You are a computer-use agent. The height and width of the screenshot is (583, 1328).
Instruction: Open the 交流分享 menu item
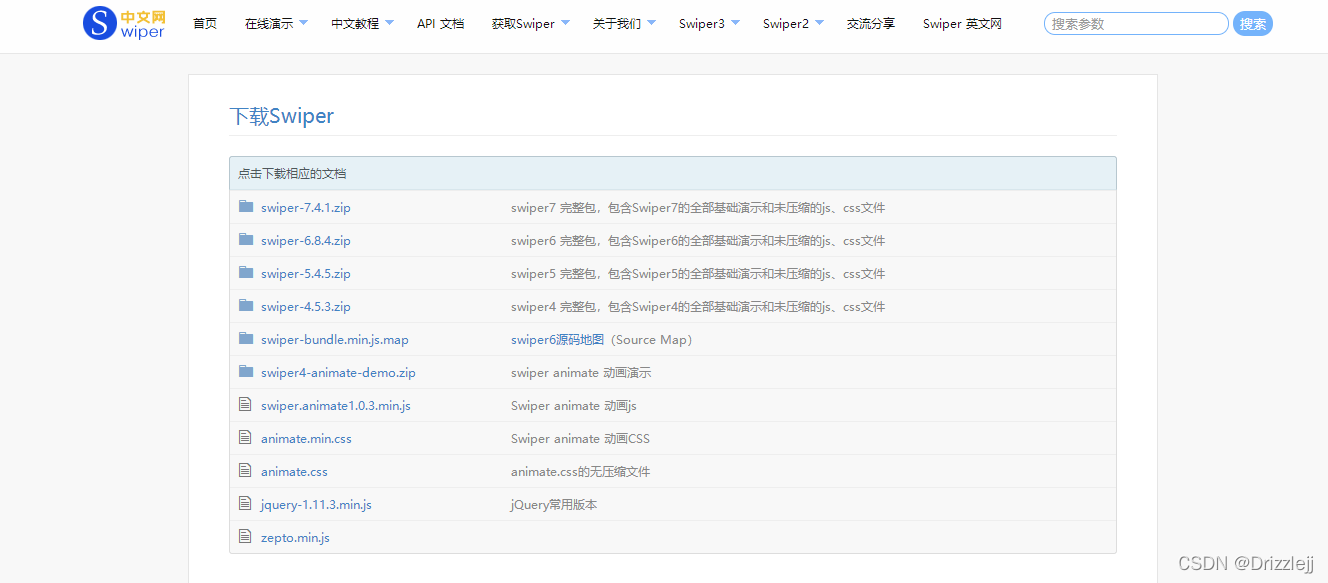point(871,24)
